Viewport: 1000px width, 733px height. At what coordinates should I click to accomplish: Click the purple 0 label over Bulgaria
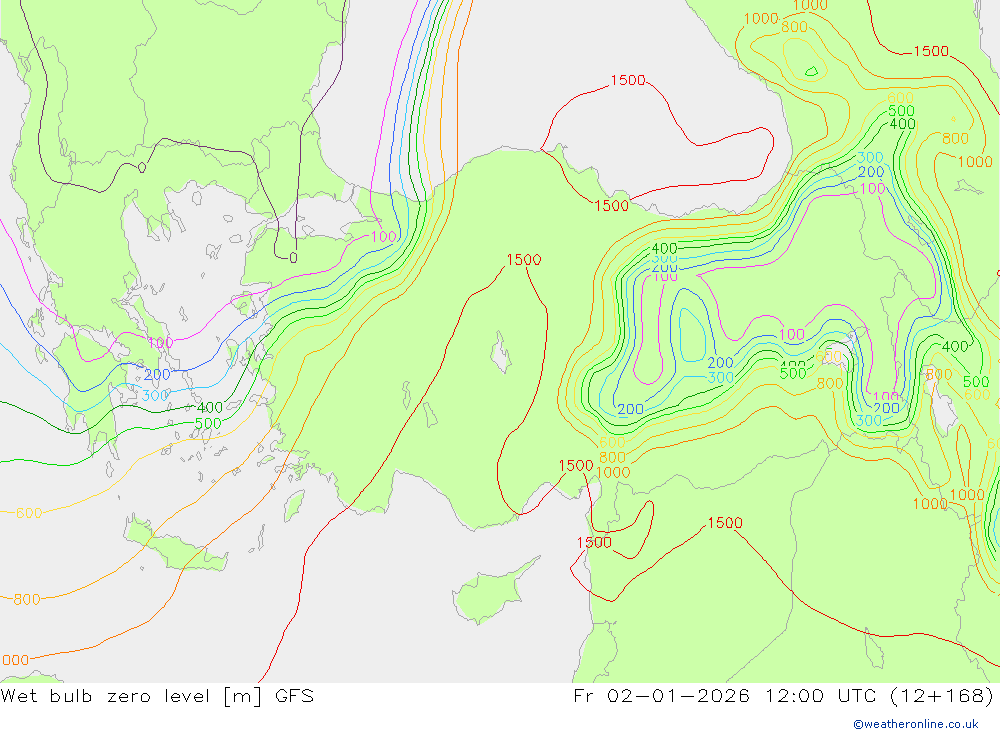tap(142, 168)
